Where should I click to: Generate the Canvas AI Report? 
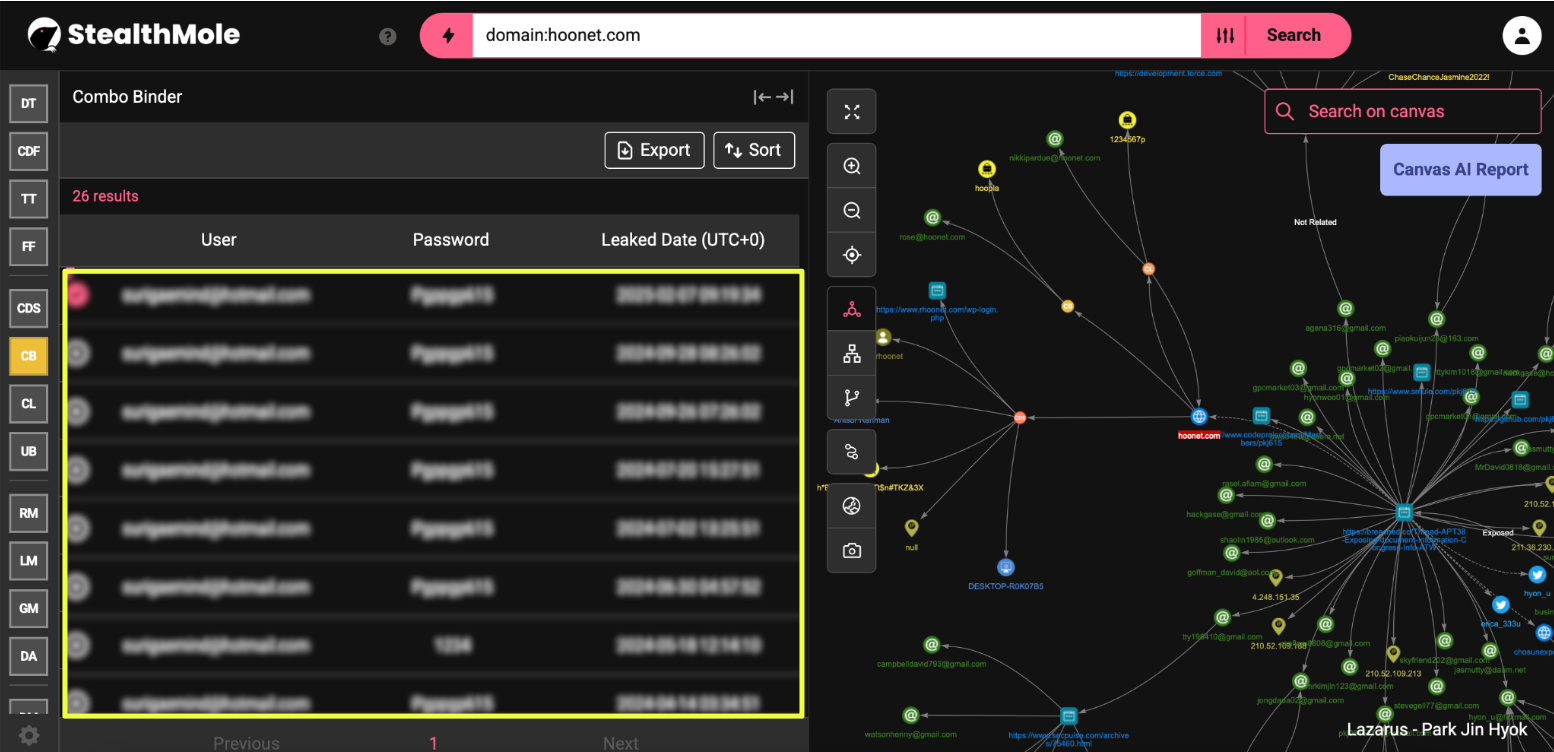pyautogui.click(x=1460, y=169)
